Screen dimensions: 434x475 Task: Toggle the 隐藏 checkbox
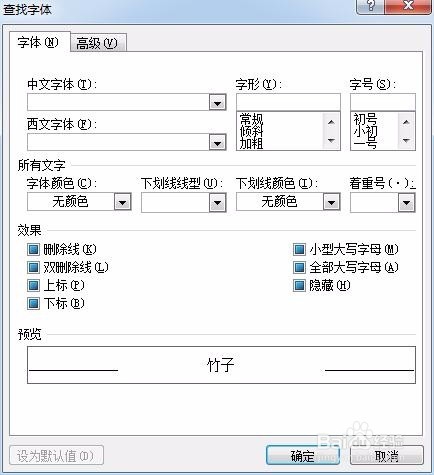click(x=299, y=285)
